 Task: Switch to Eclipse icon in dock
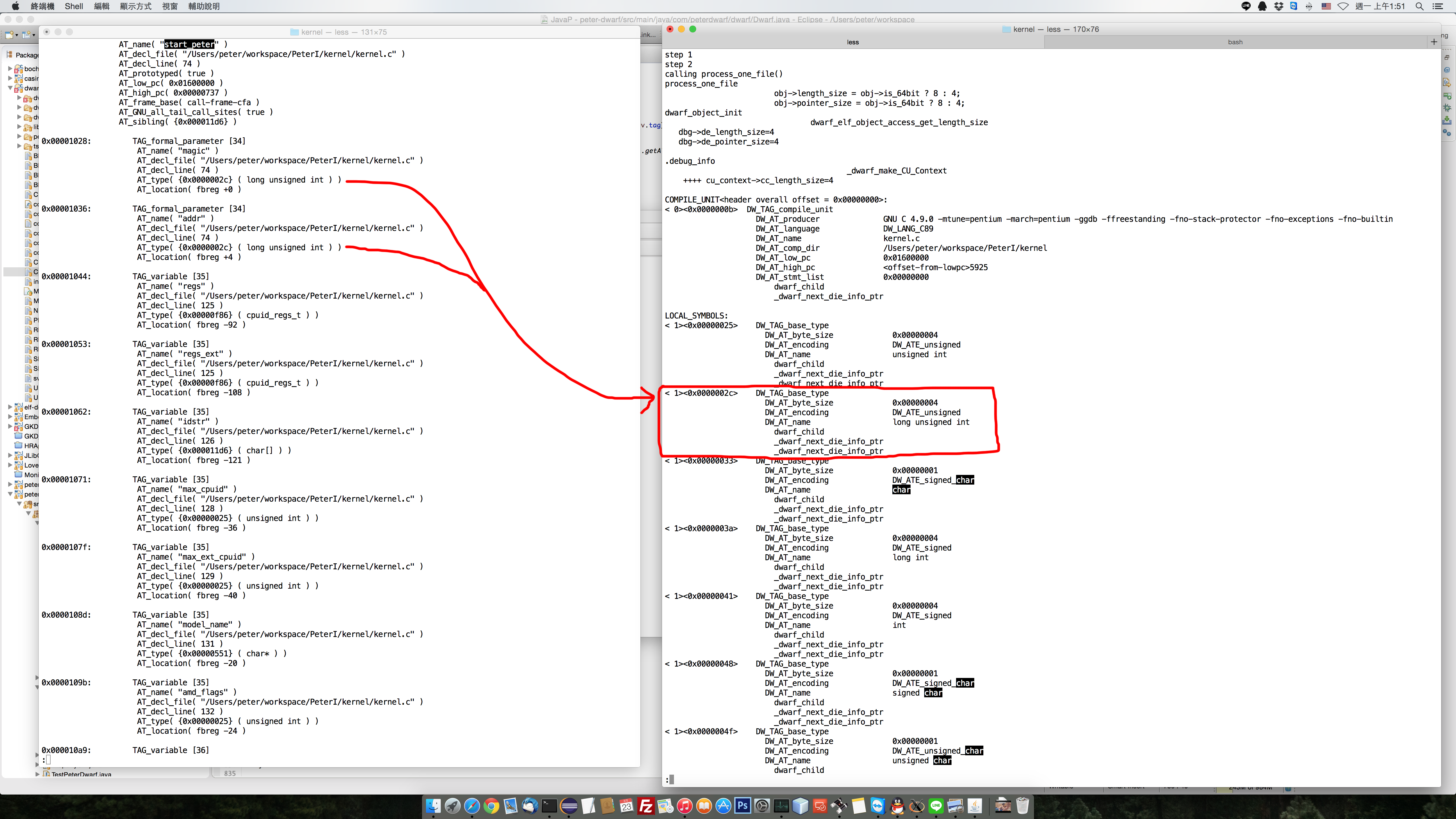pyautogui.click(x=569, y=805)
